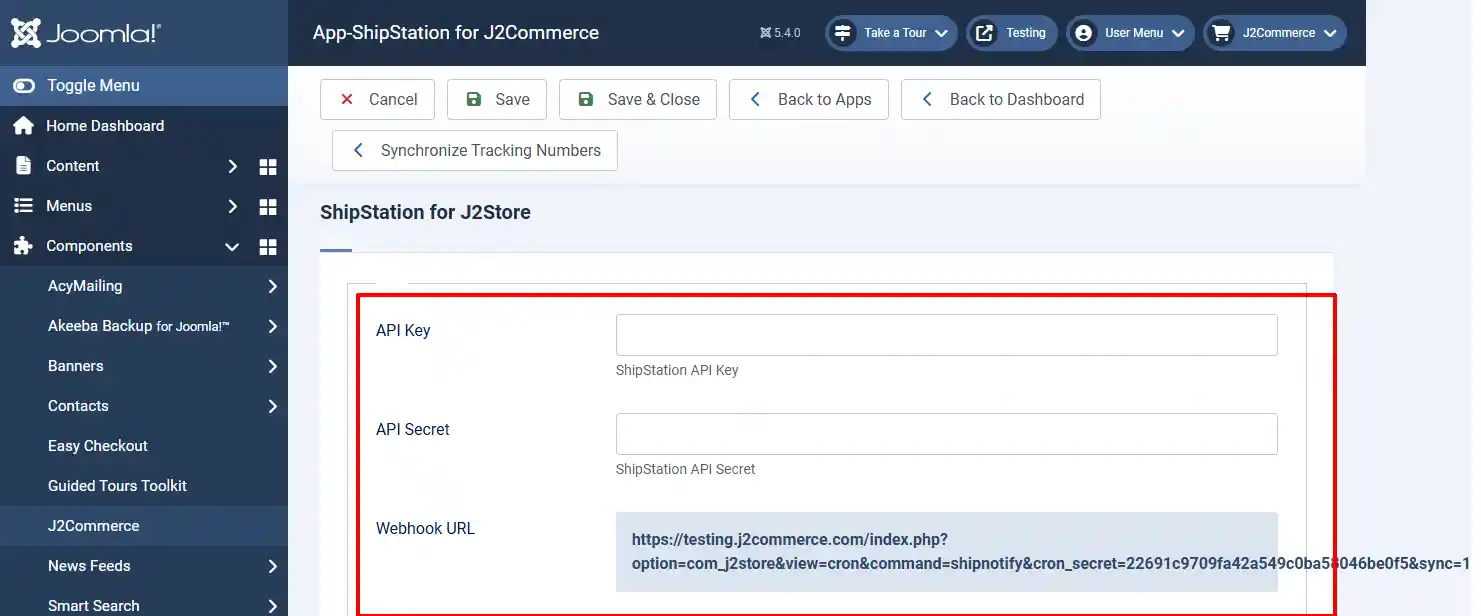This screenshot has height=616, width=1481.
Task: Click the App-ShipStation for J2Commerce title
Action: (456, 33)
